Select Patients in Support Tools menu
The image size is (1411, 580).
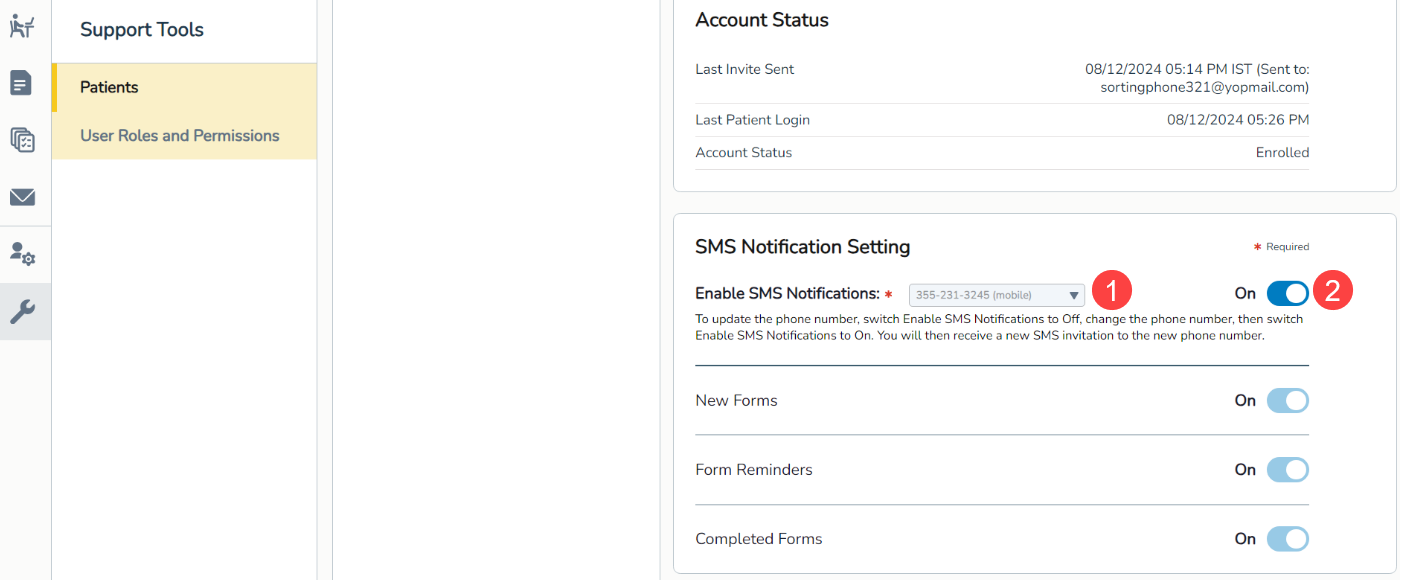click(110, 87)
